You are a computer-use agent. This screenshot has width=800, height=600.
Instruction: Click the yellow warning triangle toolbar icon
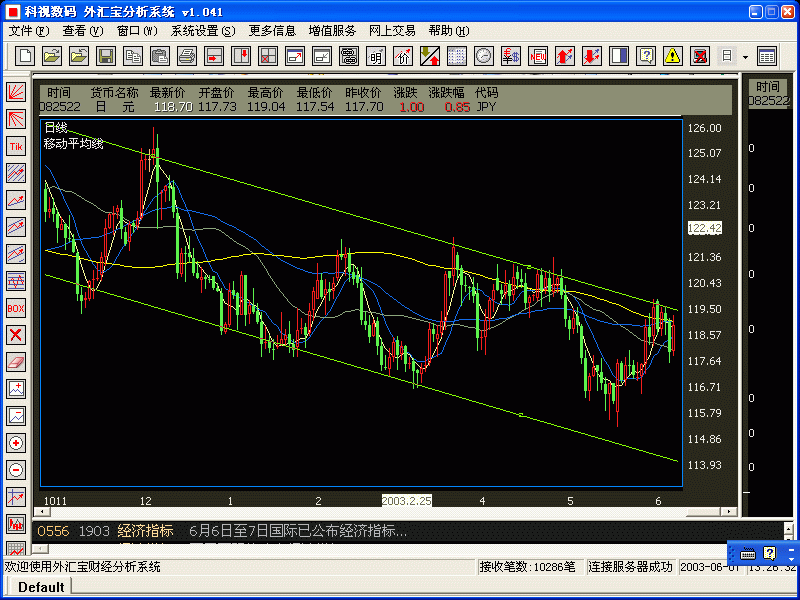click(x=673, y=57)
